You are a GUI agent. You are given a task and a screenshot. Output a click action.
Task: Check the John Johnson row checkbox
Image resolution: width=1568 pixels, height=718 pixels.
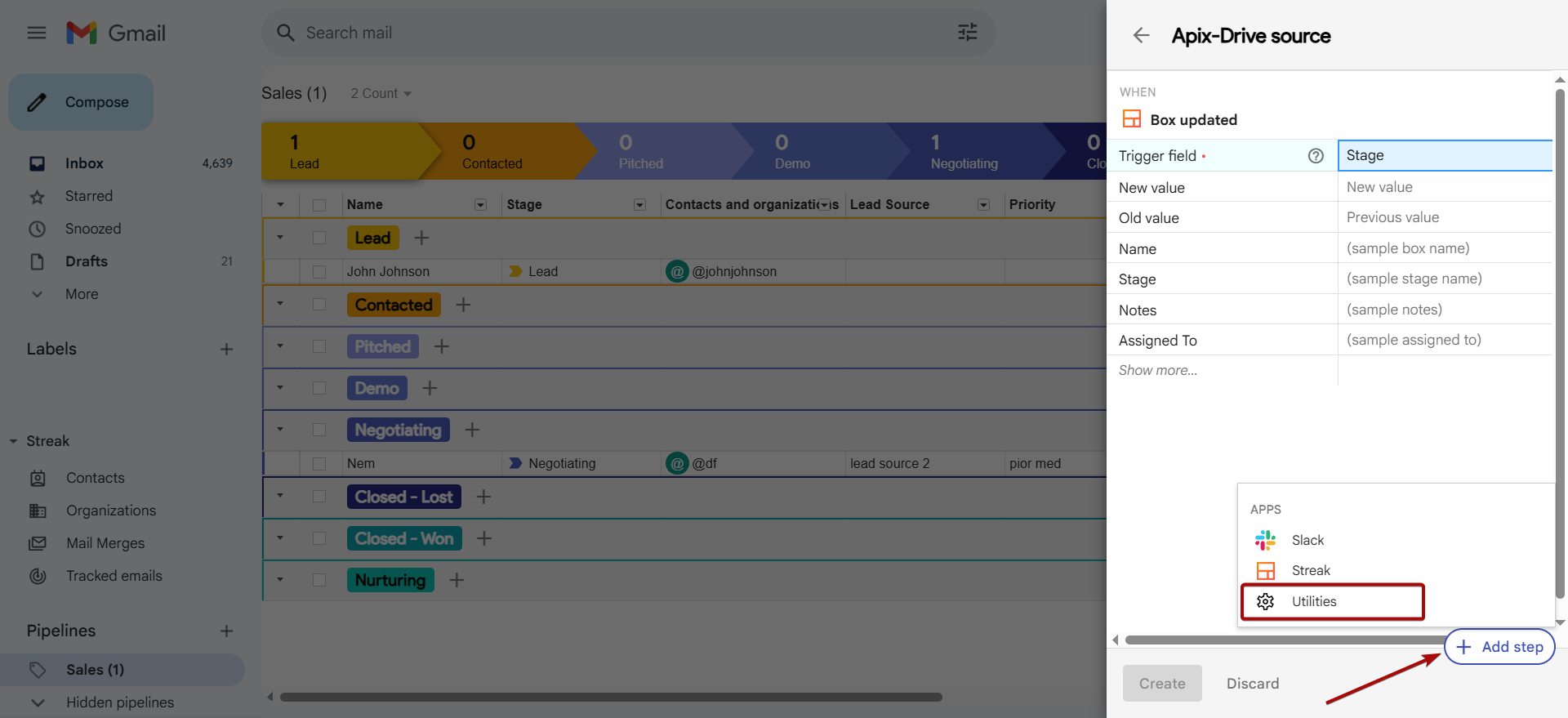pos(319,272)
